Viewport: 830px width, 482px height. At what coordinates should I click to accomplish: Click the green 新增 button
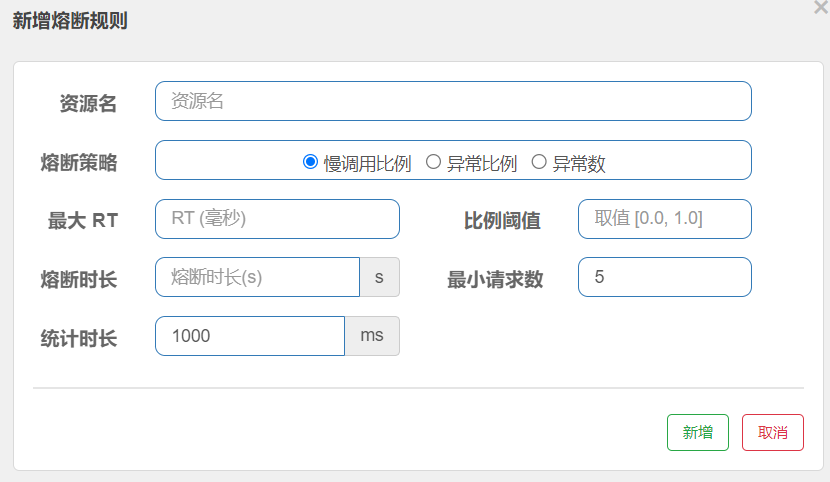point(698,432)
